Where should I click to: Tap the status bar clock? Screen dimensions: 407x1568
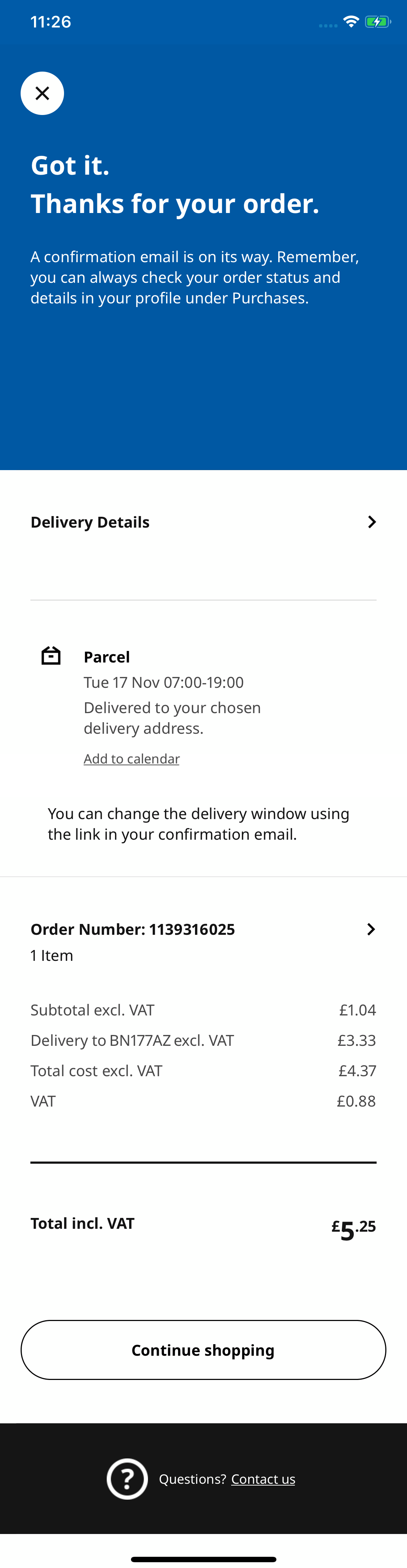pyautogui.click(x=51, y=22)
